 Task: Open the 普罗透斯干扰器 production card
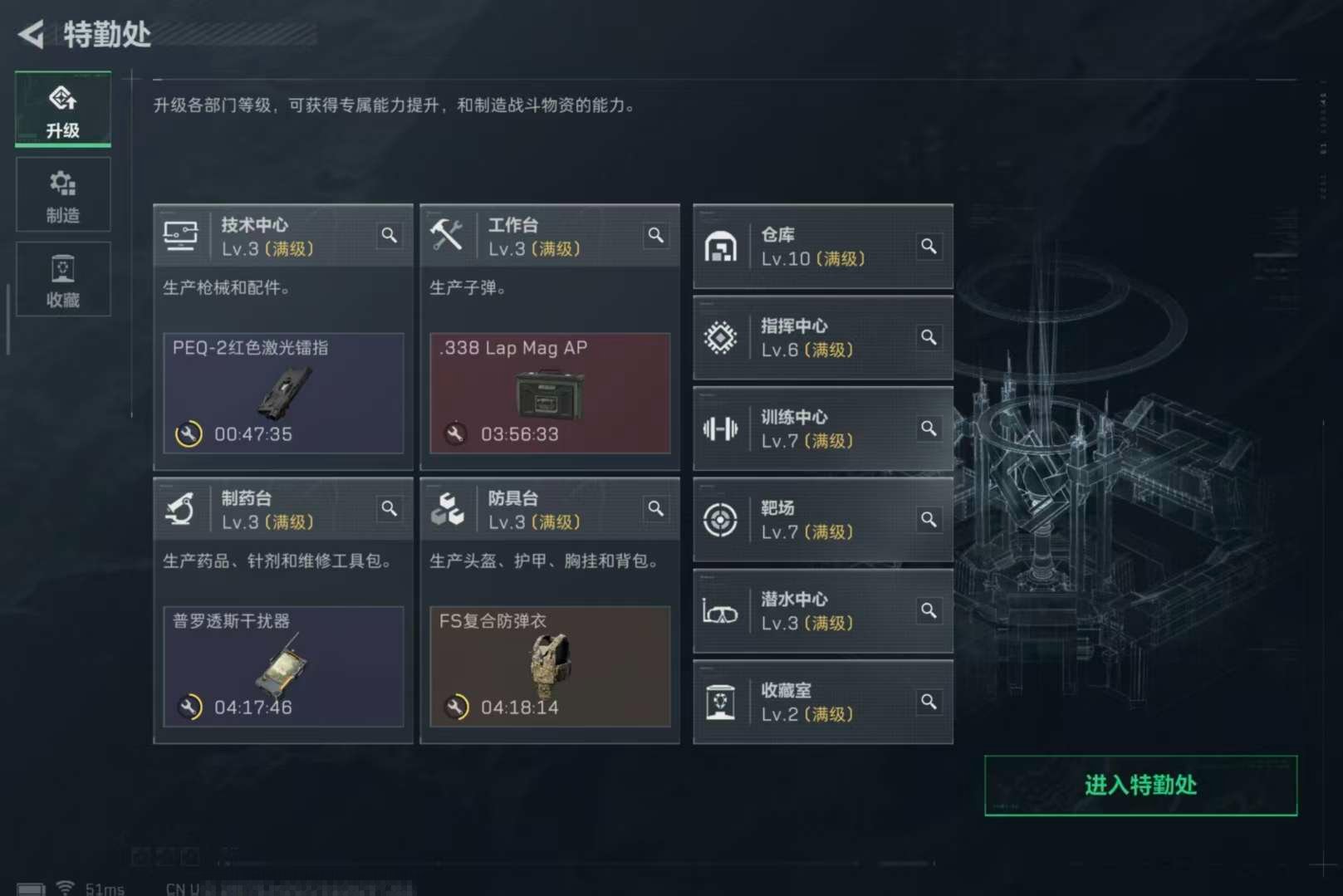(x=283, y=667)
